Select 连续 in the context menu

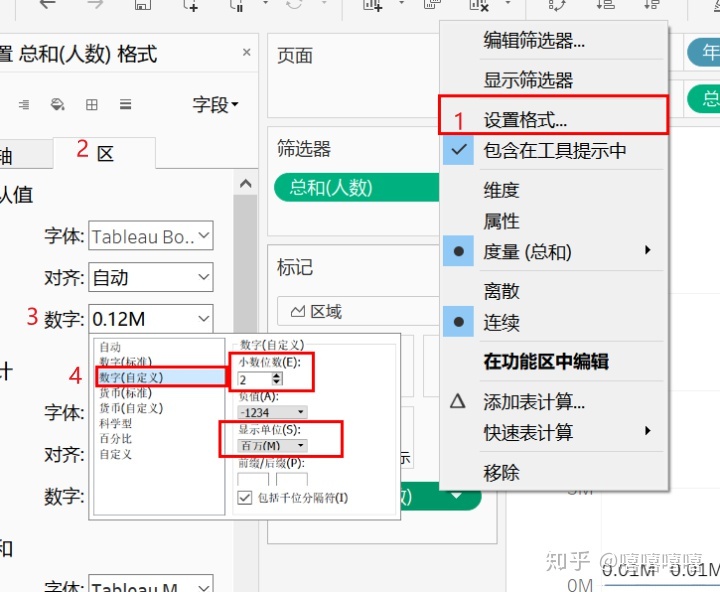click(x=553, y=322)
